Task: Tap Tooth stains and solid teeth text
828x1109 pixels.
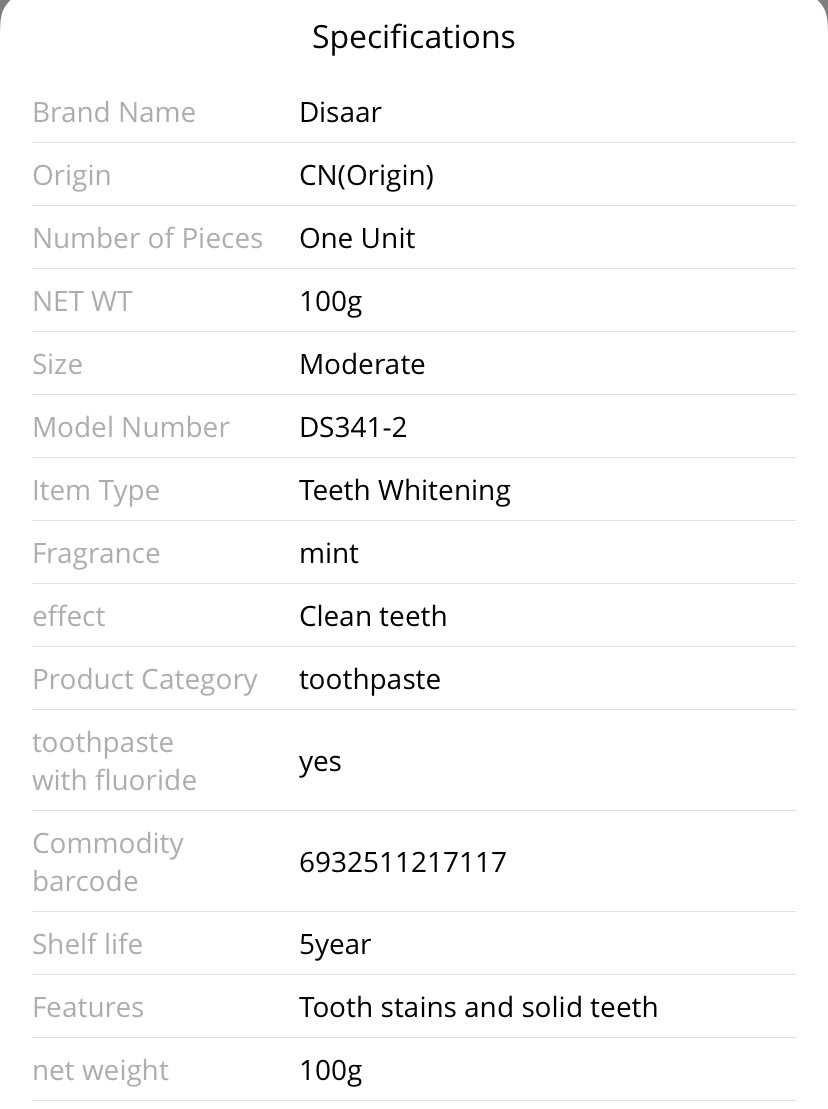Action: [479, 1007]
